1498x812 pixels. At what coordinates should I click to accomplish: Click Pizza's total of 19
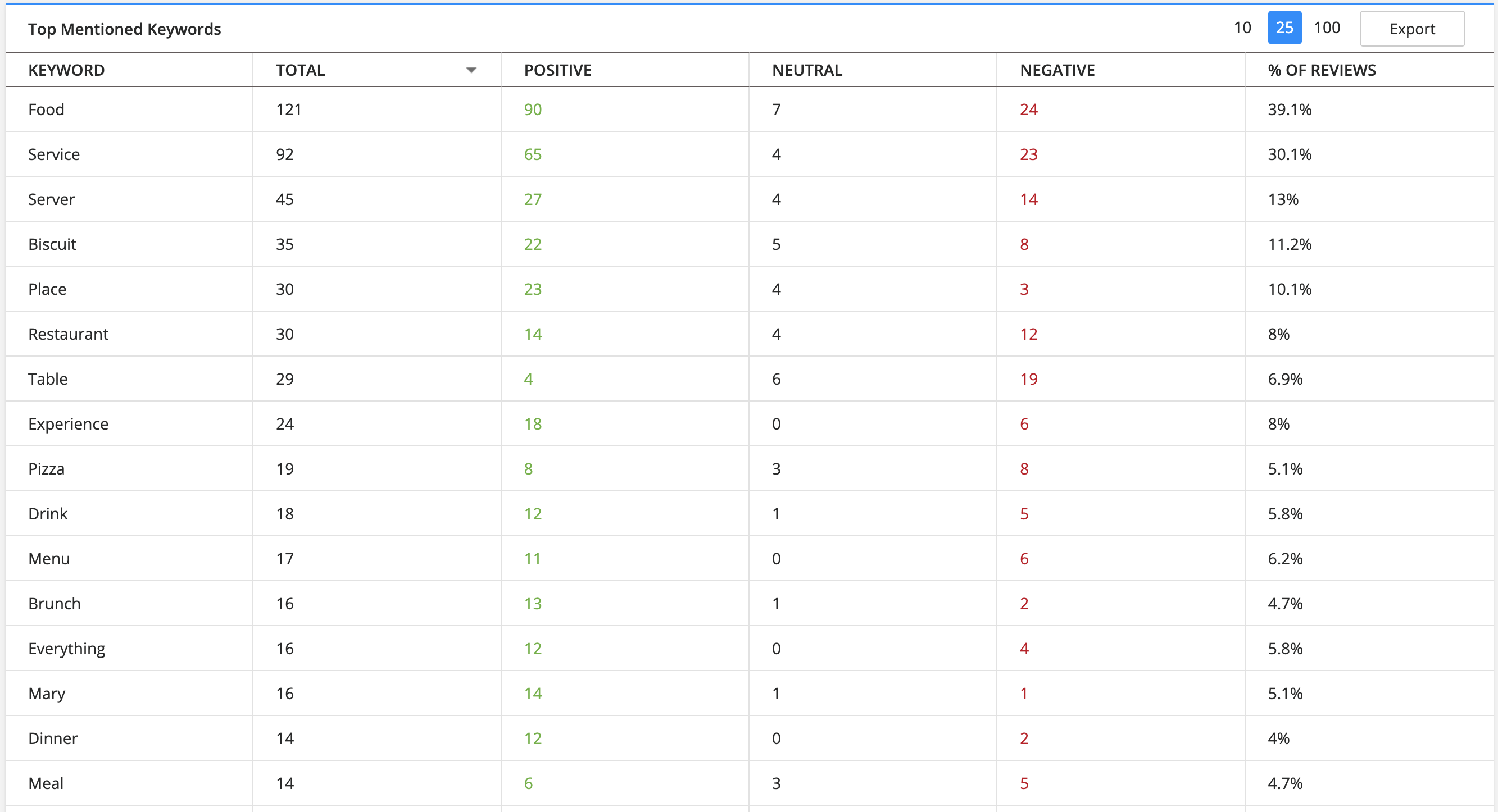point(284,469)
